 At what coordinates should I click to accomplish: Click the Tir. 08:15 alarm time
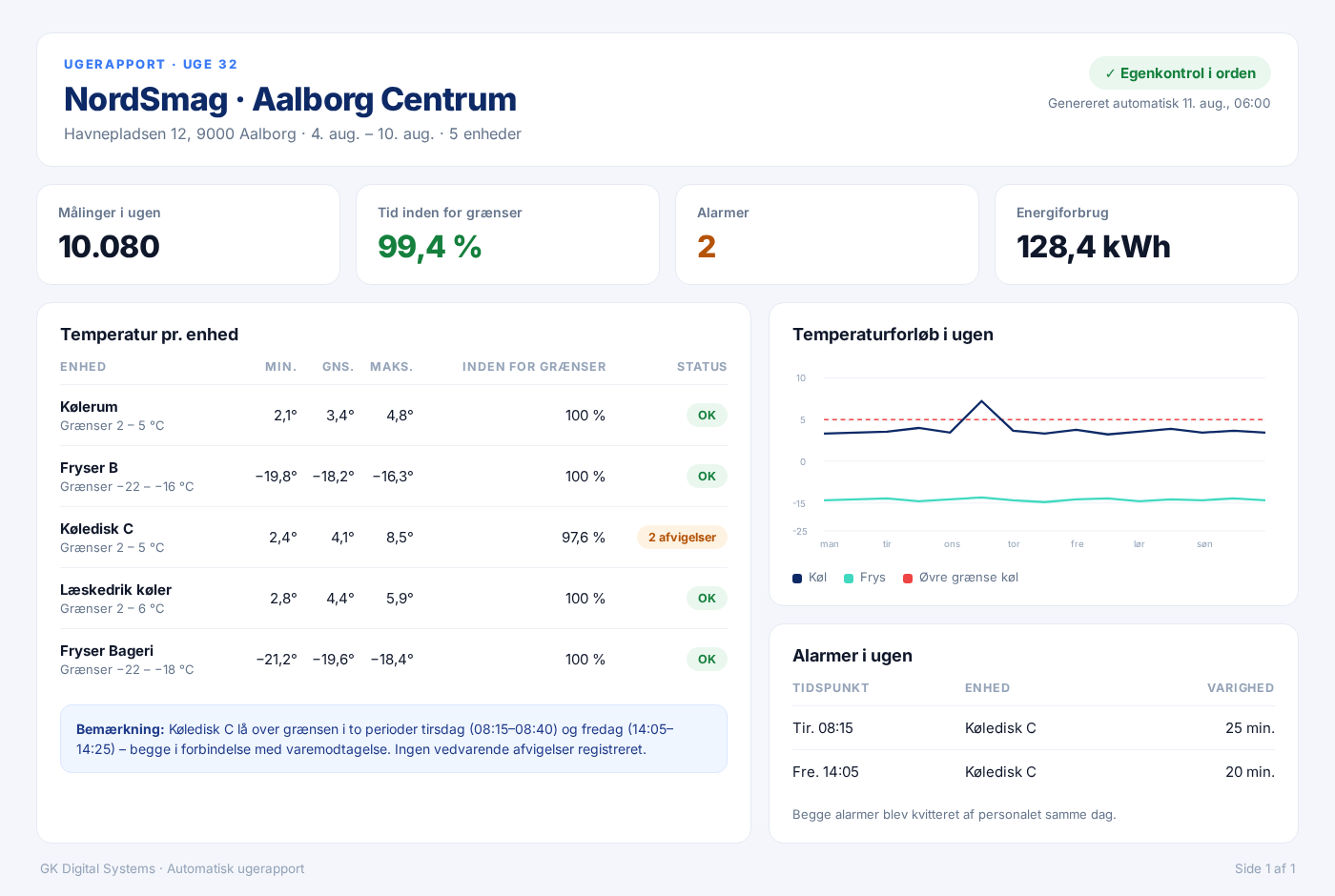[823, 728]
